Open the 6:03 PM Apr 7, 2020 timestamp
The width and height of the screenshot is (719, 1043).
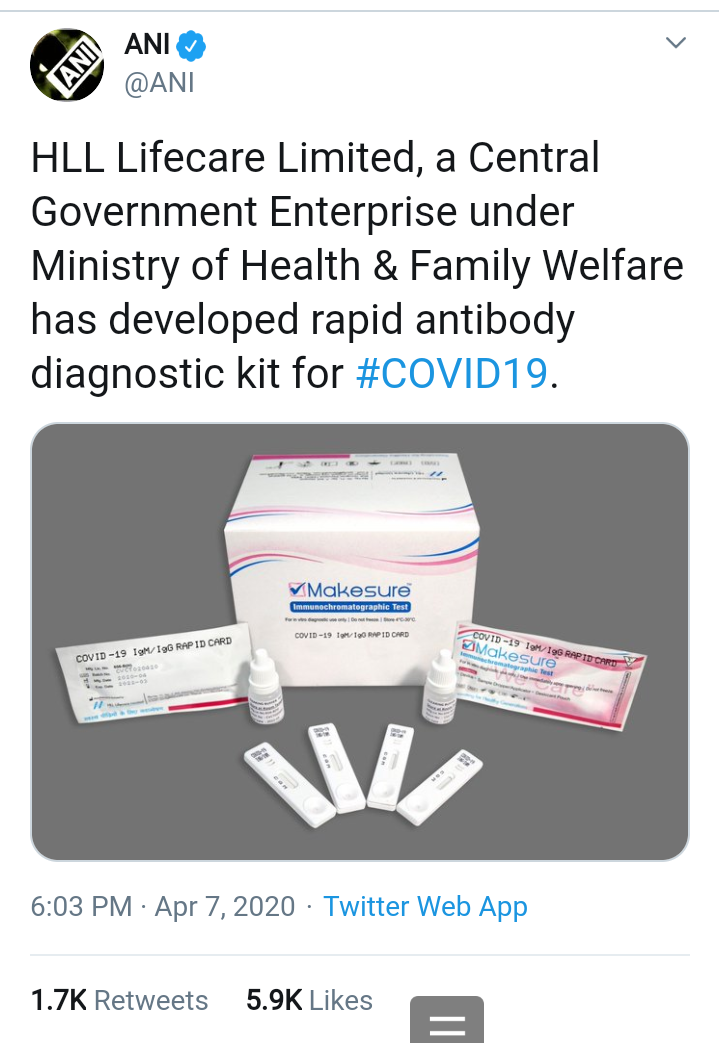tap(163, 907)
